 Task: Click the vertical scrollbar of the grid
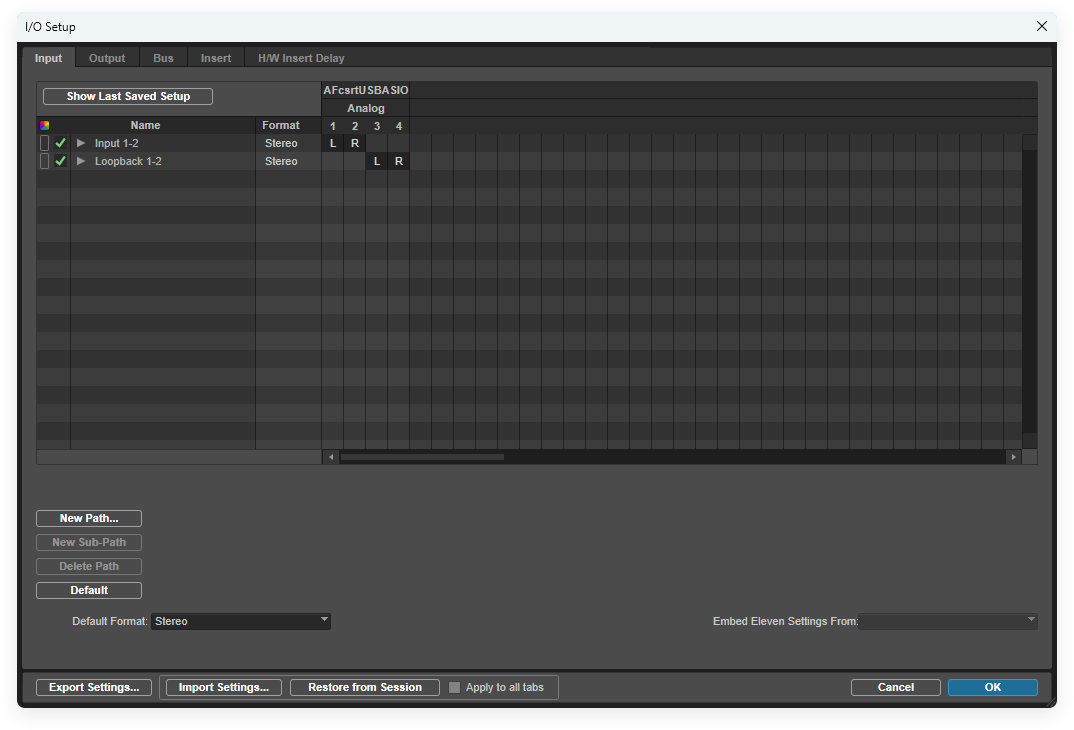pyautogui.click(x=1029, y=292)
